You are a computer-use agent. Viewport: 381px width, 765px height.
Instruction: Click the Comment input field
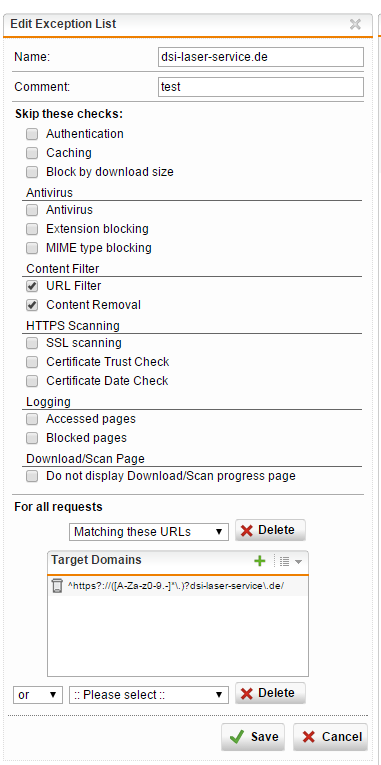click(x=261, y=87)
